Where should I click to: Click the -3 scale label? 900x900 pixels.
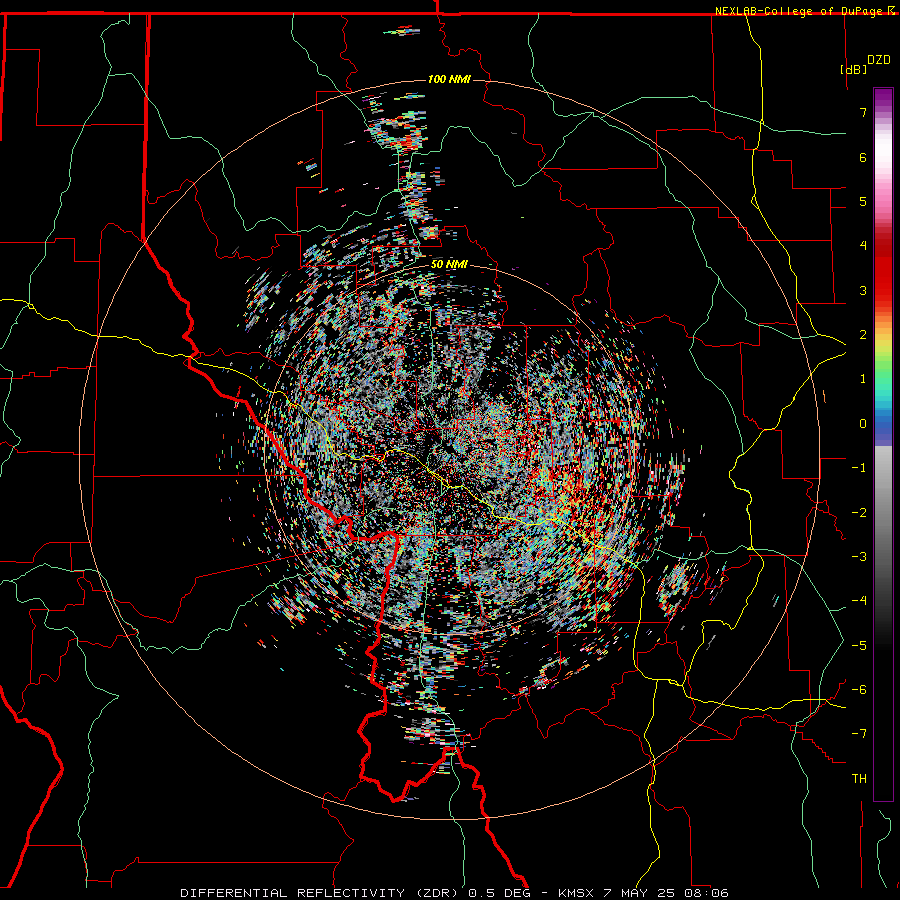click(x=859, y=556)
